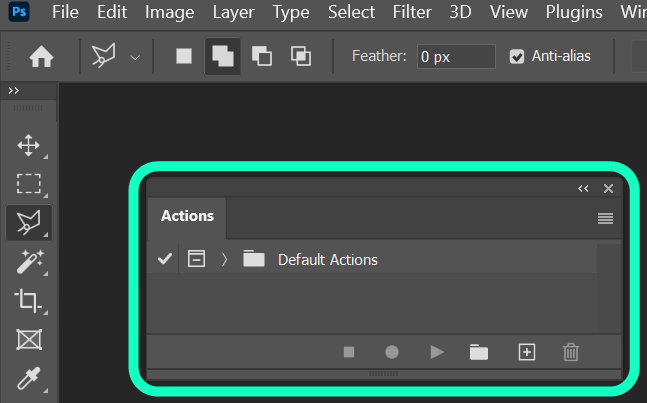Click the Actions panel vertical scrollbar
The height and width of the screenshot is (403, 647).
point(609,288)
